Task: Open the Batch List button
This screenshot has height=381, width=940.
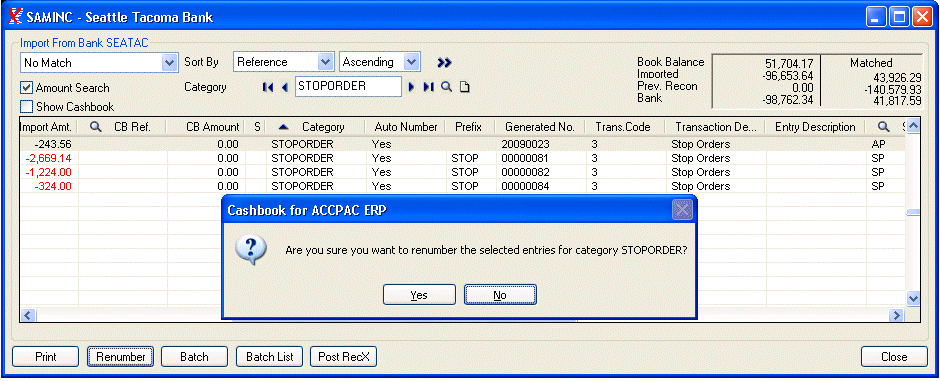Action: tap(270, 356)
